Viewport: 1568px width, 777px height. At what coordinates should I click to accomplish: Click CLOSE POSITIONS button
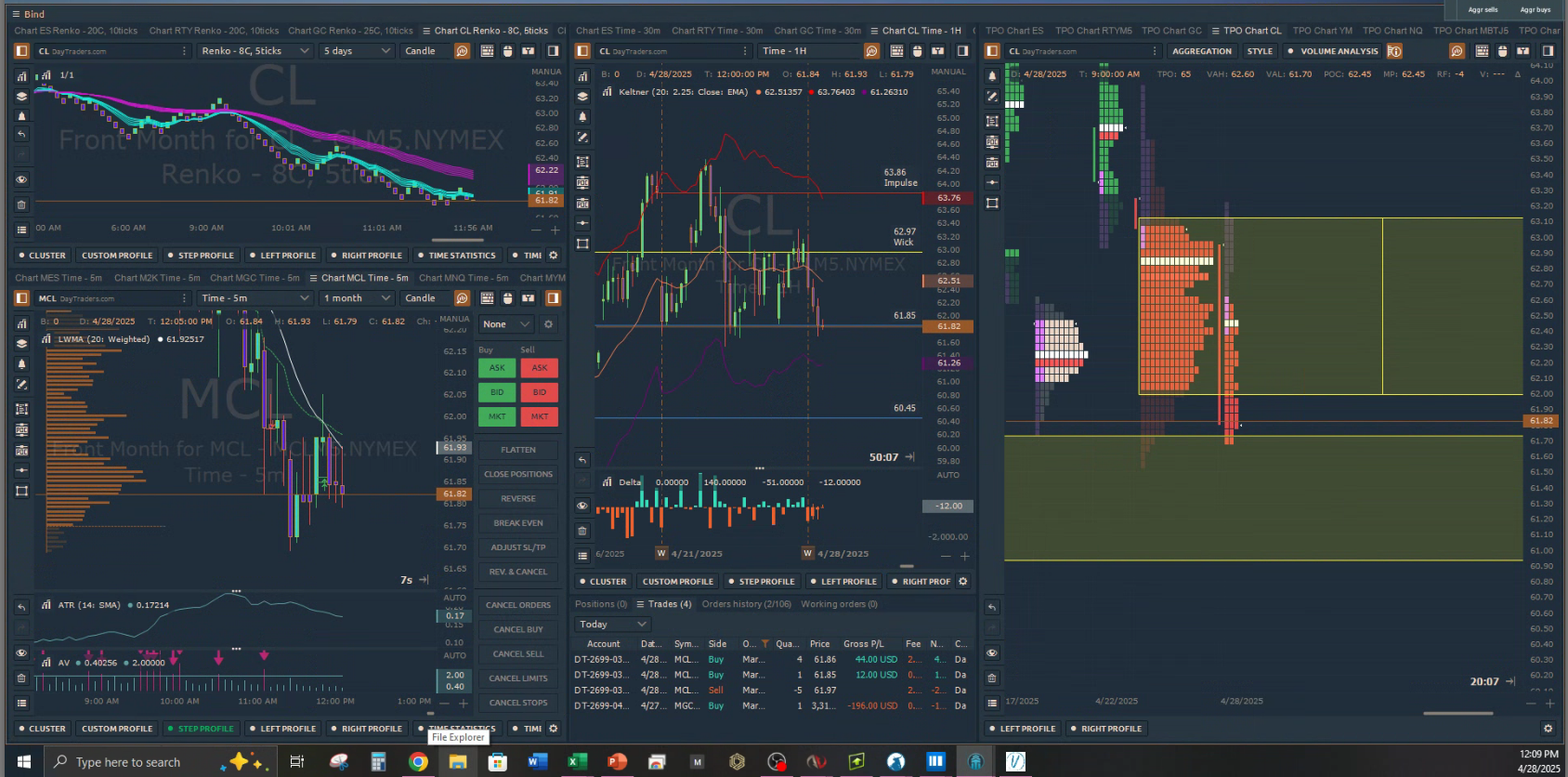(x=517, y=474)
